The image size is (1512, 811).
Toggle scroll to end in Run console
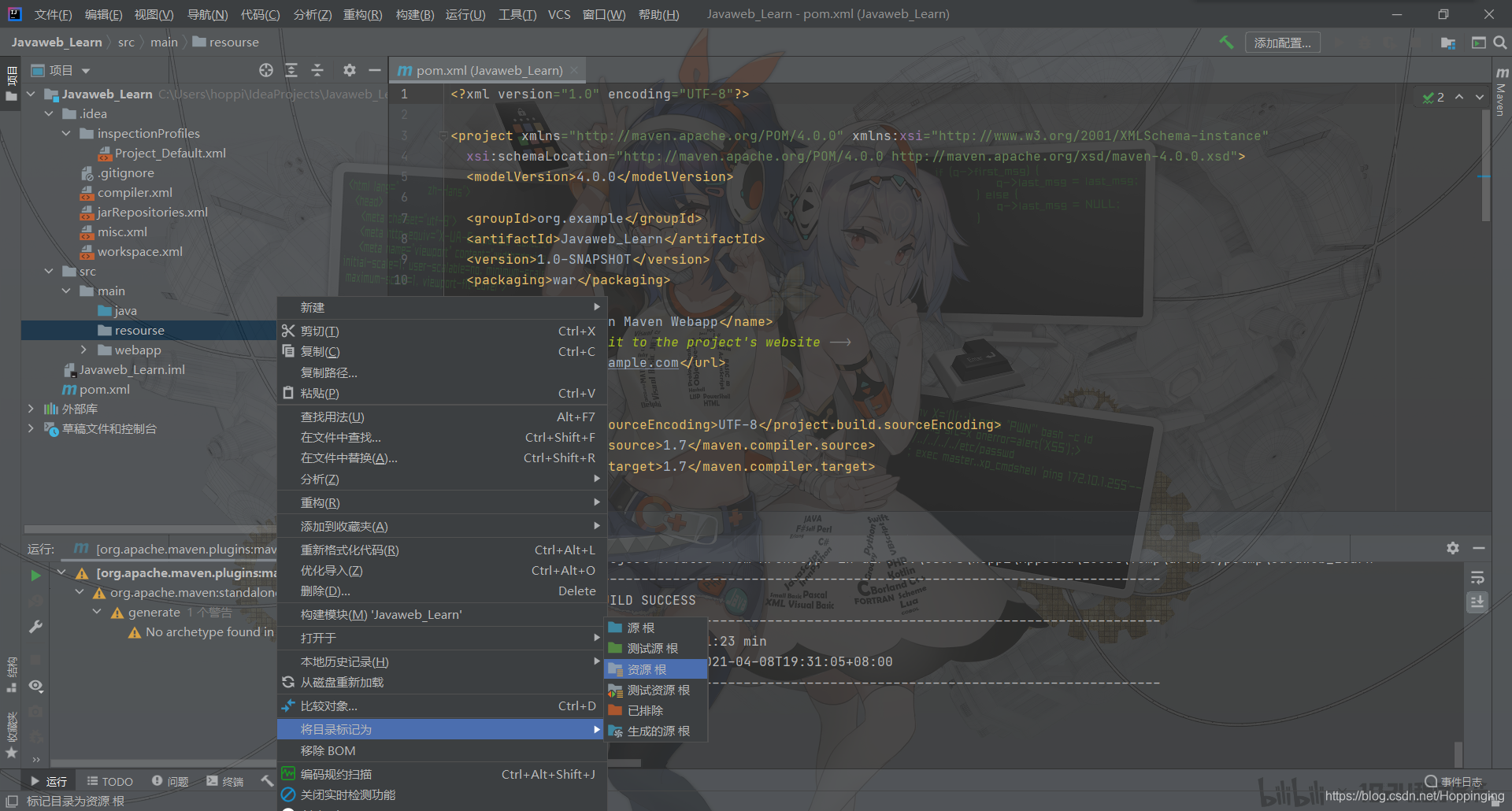pyautogui.click(x=1477, y=602)
